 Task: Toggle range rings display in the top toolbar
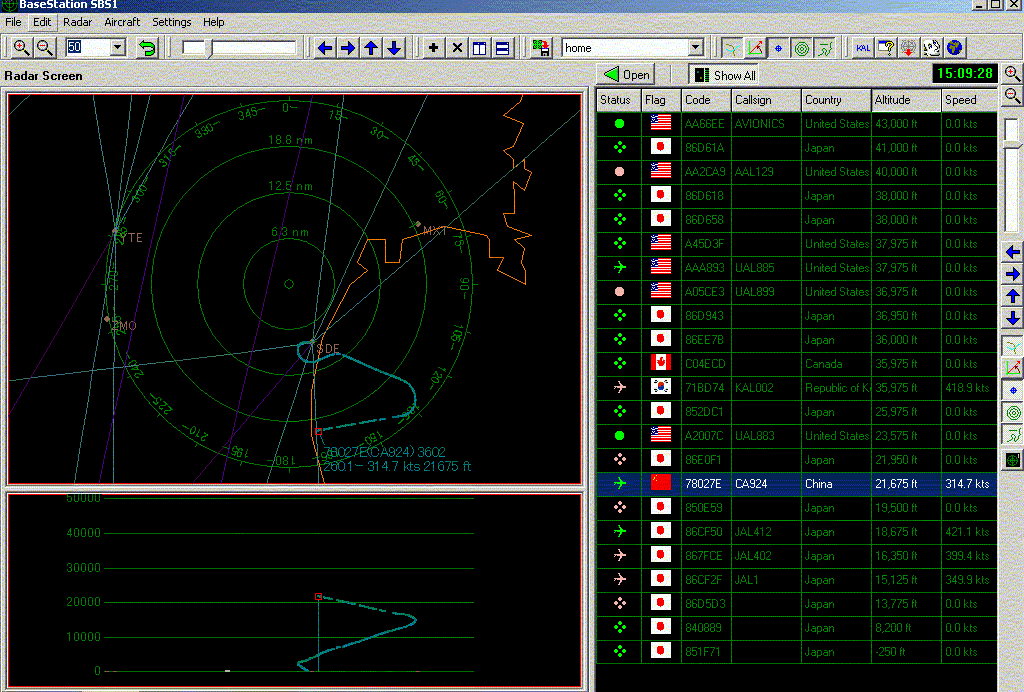tap(802, 48)
